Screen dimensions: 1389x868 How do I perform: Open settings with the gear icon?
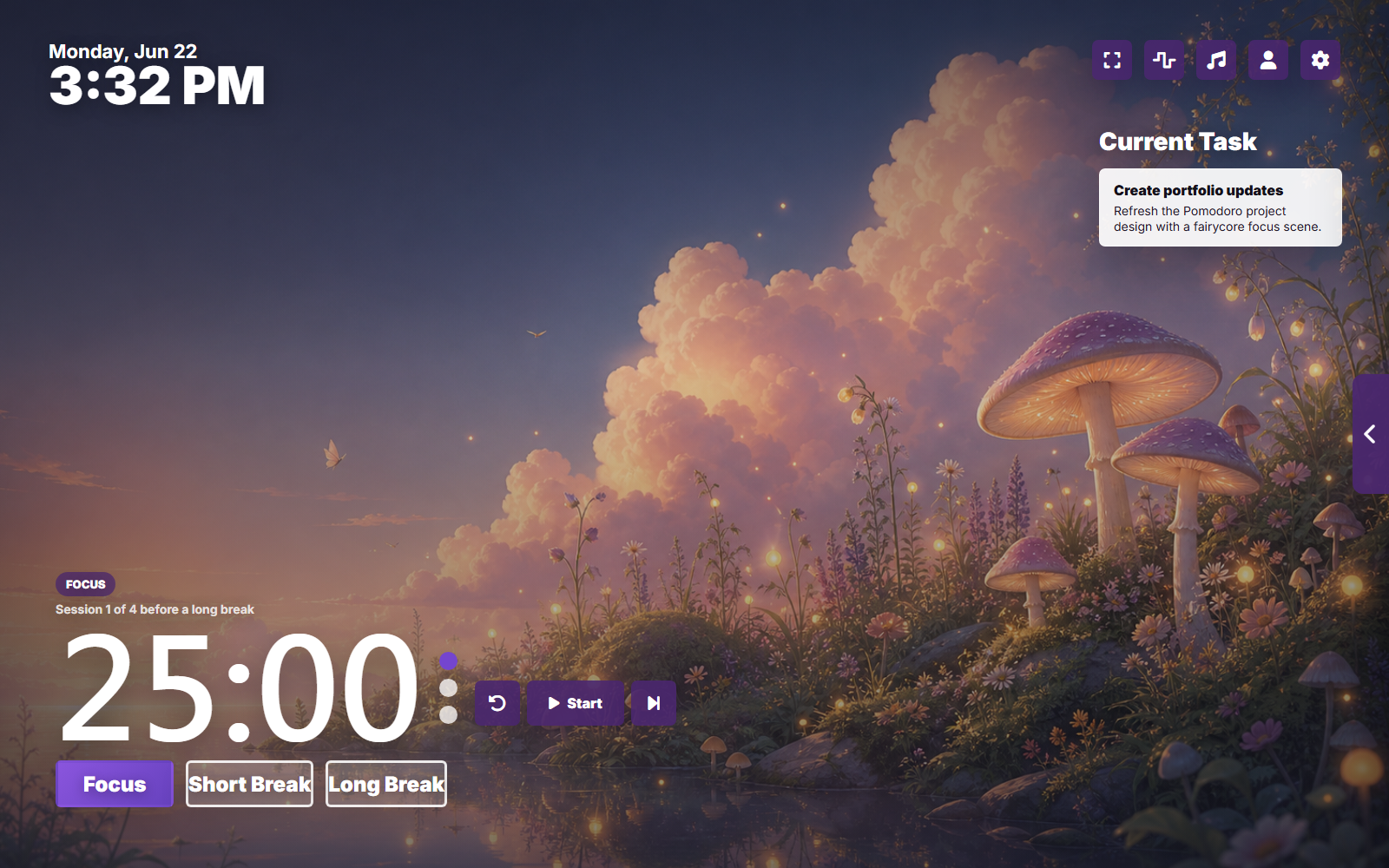[x=1320, y=60]
